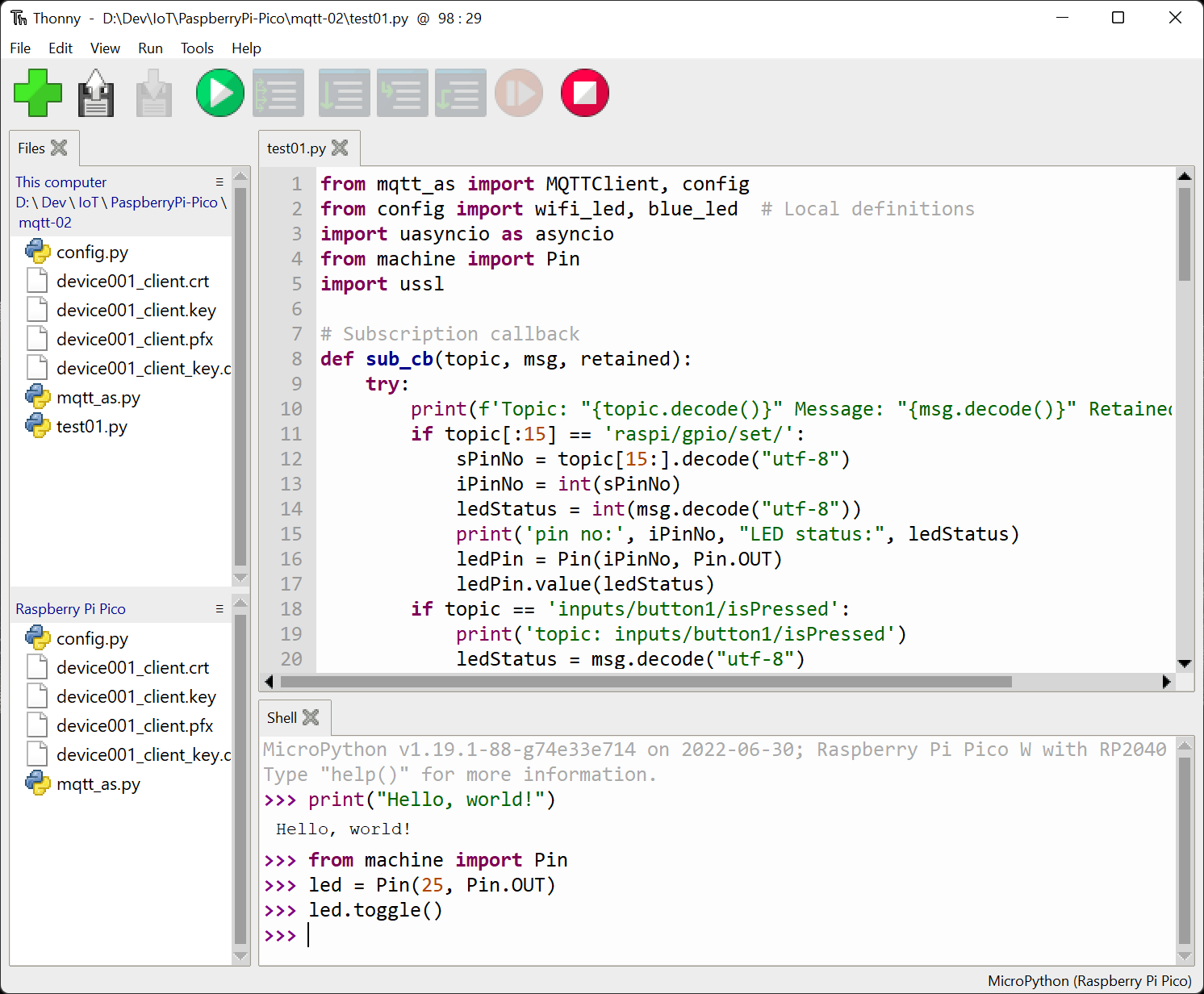The height and width of the screenshot is (994, 1204).
Task: Click the Debug current script icon
Action: (x=278, y=93)
